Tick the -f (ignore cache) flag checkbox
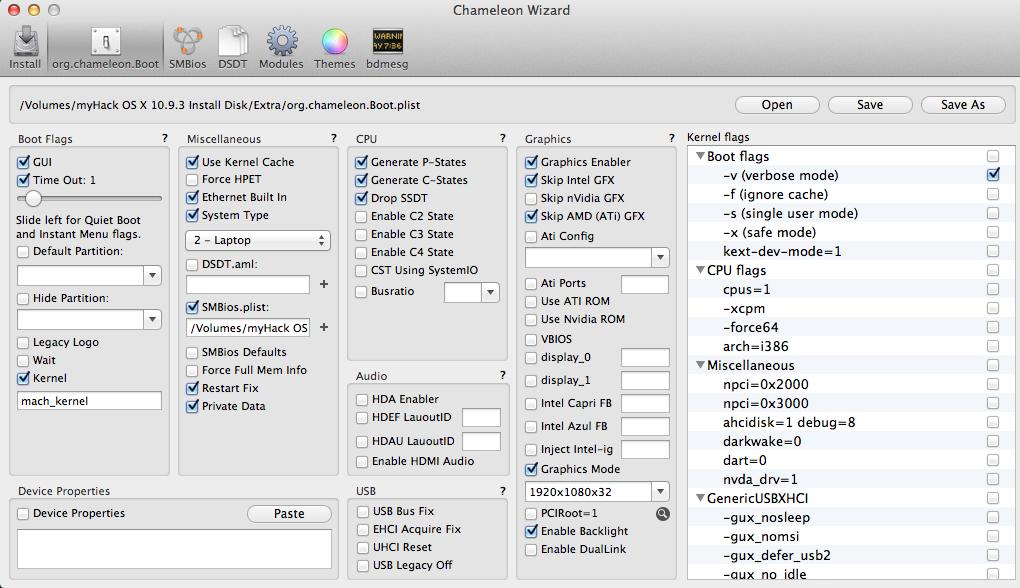 (x=993, y=194)
